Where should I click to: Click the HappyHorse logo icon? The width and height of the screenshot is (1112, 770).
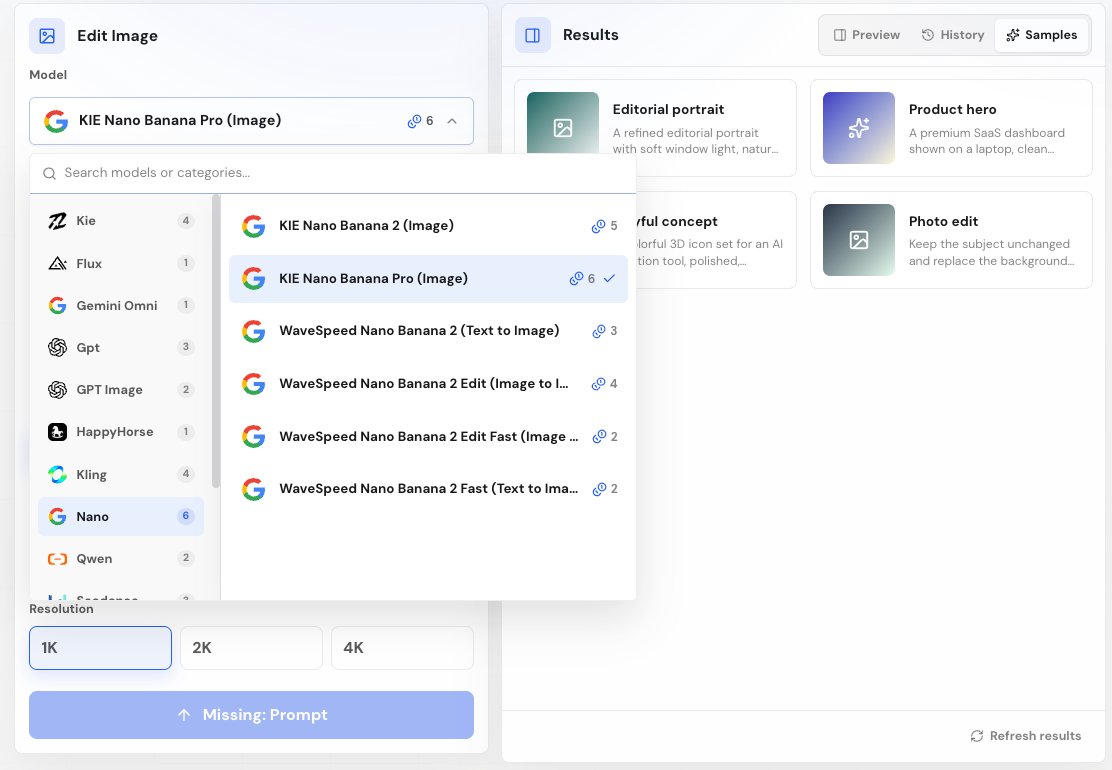[x=57, y=432]
